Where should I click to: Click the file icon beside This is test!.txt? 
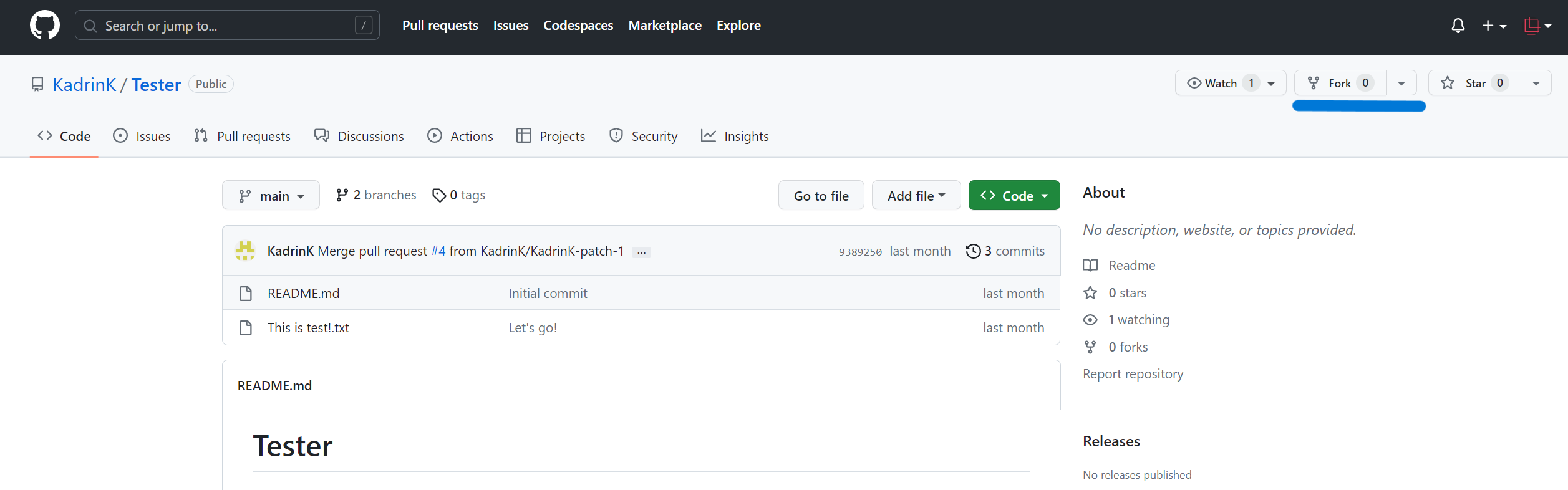point(246,327)
